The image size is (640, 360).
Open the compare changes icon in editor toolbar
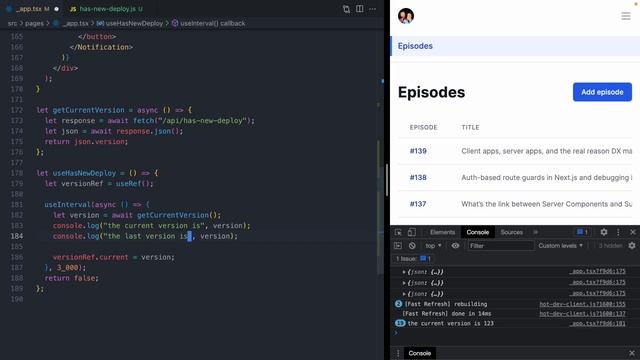346,9
